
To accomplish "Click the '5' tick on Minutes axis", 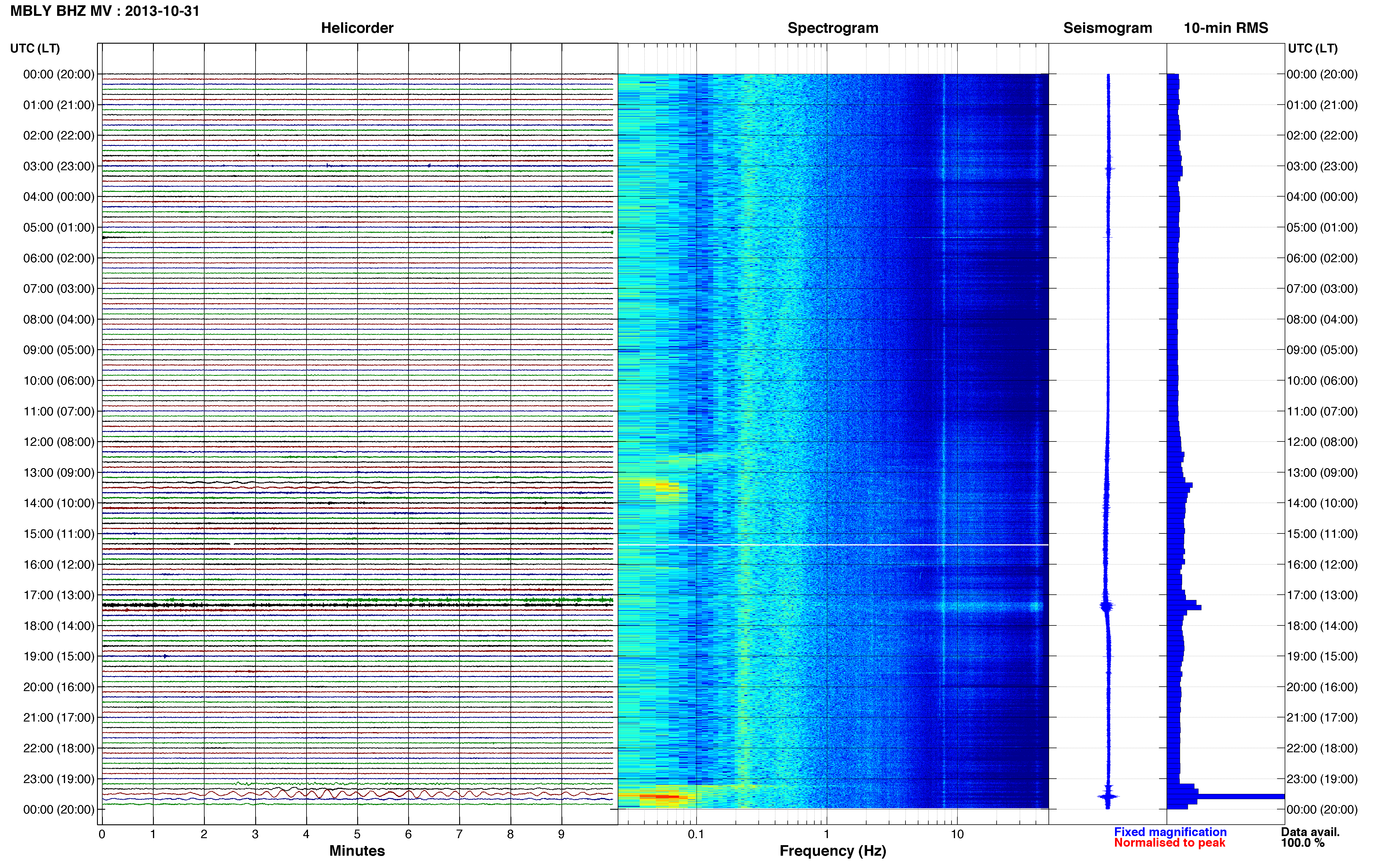I will pos(357,834).
